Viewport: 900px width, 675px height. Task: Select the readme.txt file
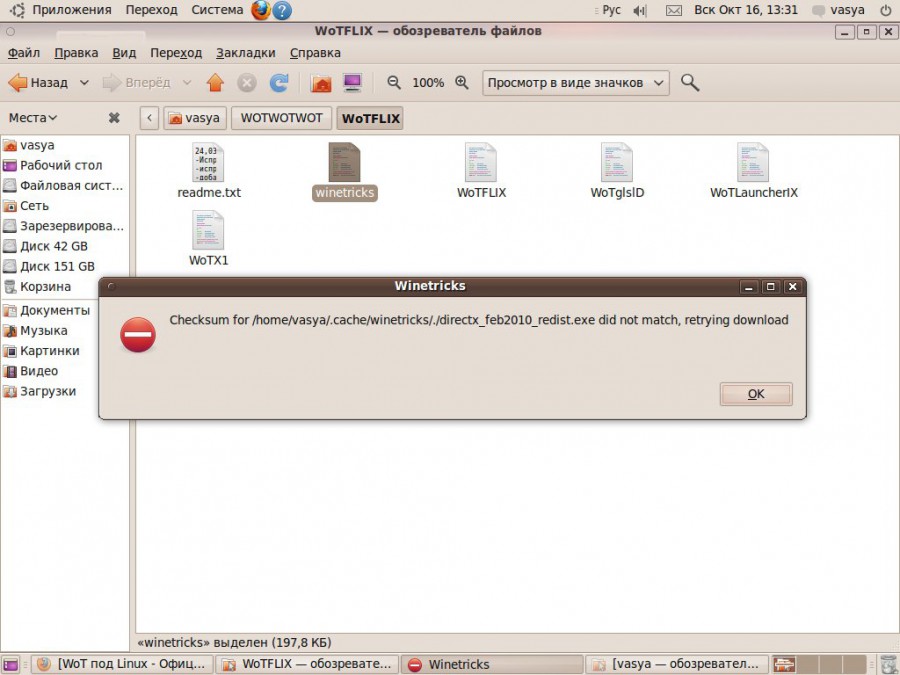click(x=208, y=163)
